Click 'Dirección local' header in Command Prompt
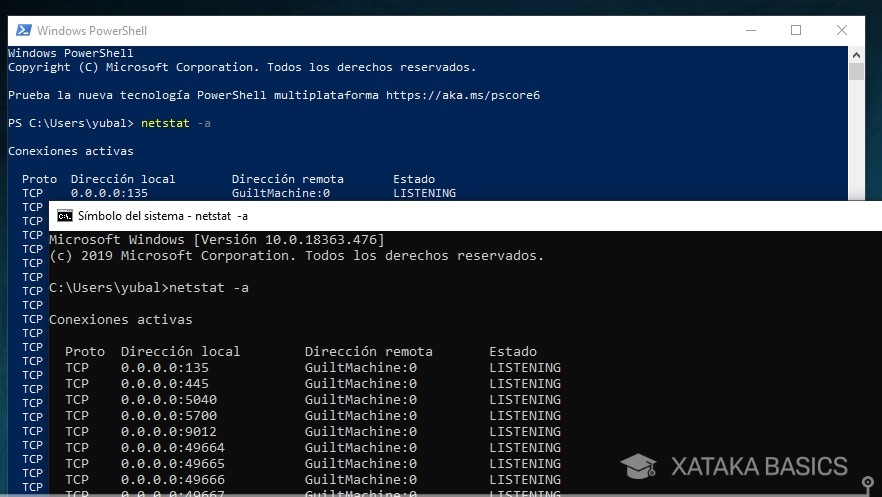The image size is (882, 497). (180, 351)
